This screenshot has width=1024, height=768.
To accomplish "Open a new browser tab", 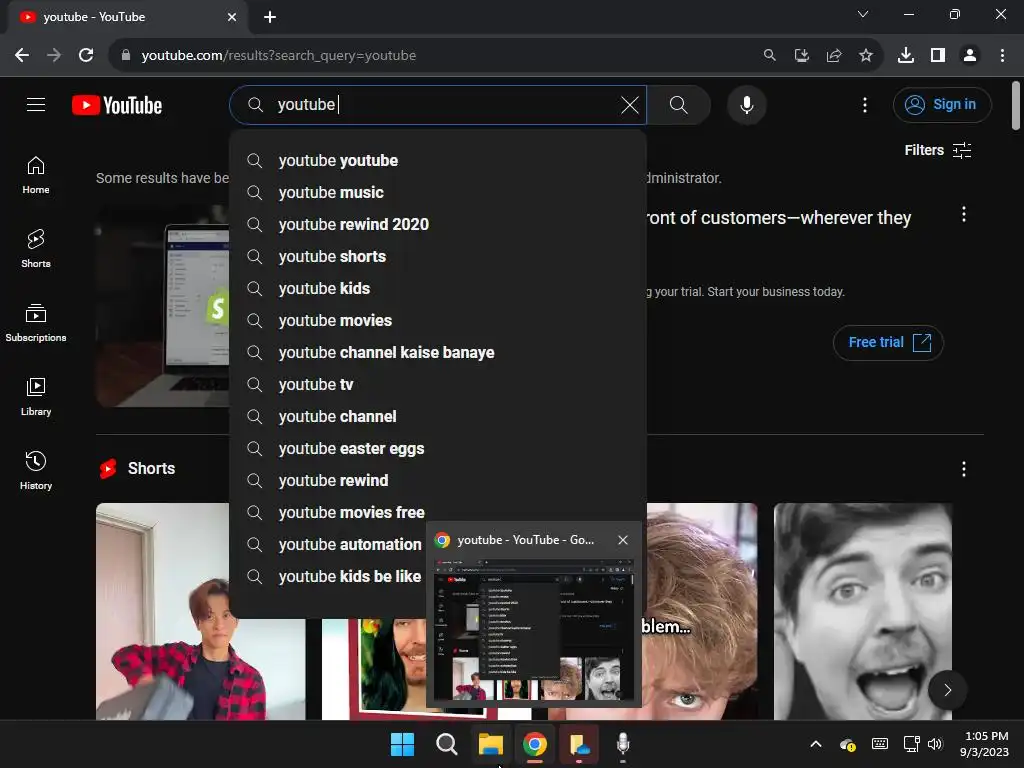I will 270,17.
